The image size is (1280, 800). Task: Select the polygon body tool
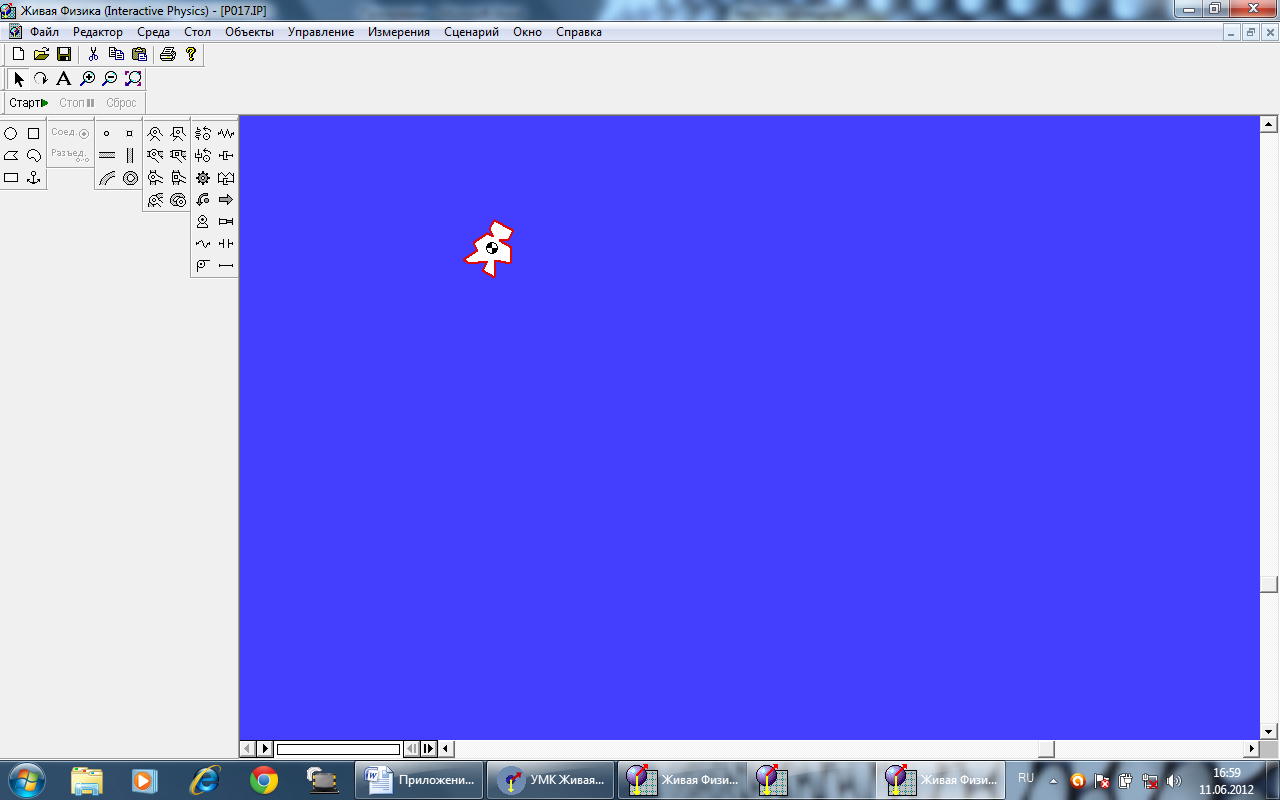[x=11, y=155]
